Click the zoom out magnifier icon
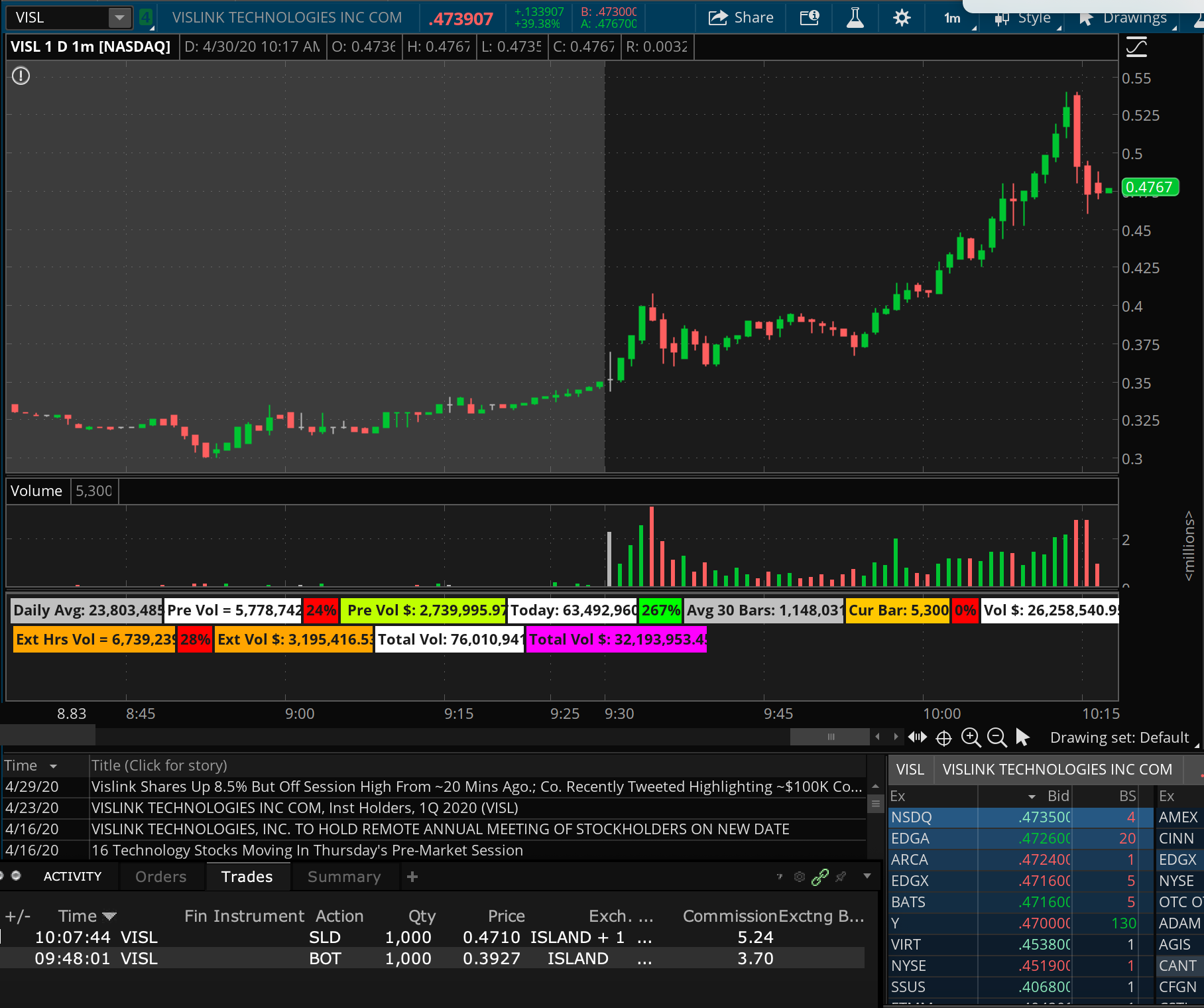The width and height of the screenshot is (1204, 1008). (996, 737)
